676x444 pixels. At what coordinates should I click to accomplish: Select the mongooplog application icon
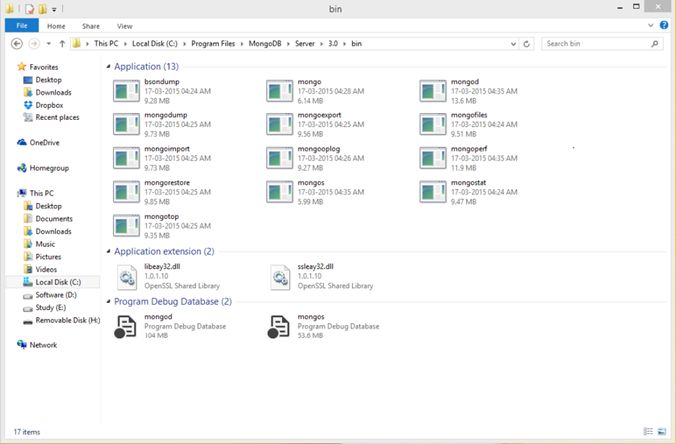pyautogui.click(x=279, y=158)
